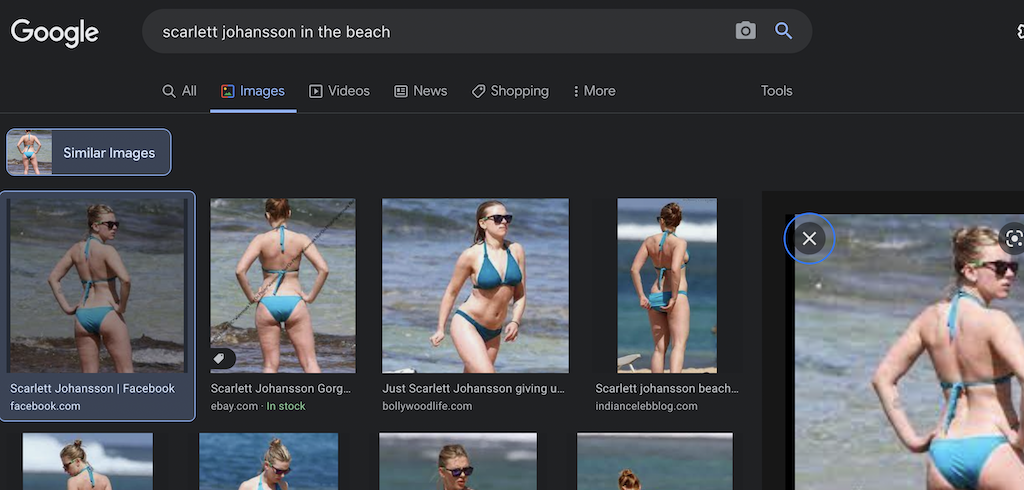Open the More search categories menu
1024x490 pixels.
click(593, 91)
